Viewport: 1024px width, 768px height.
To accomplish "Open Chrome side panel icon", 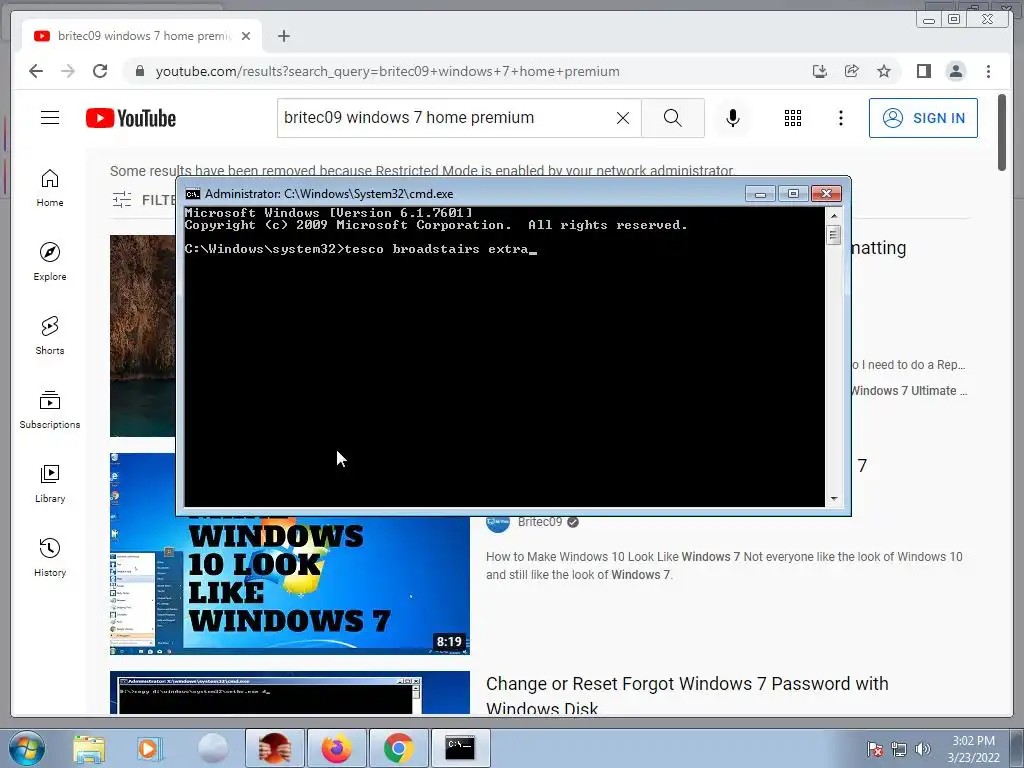I will (923, 71).
